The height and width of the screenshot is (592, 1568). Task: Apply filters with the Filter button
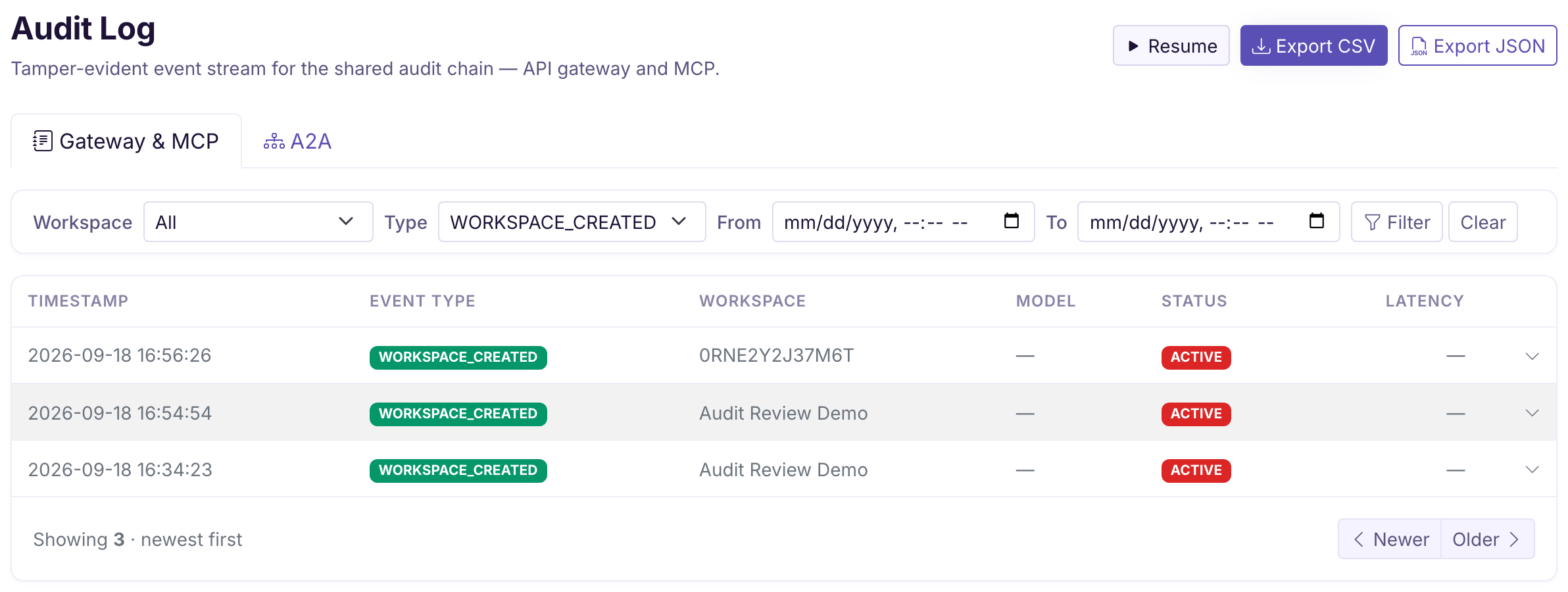pyautogui.click(x=1396, y=222)
